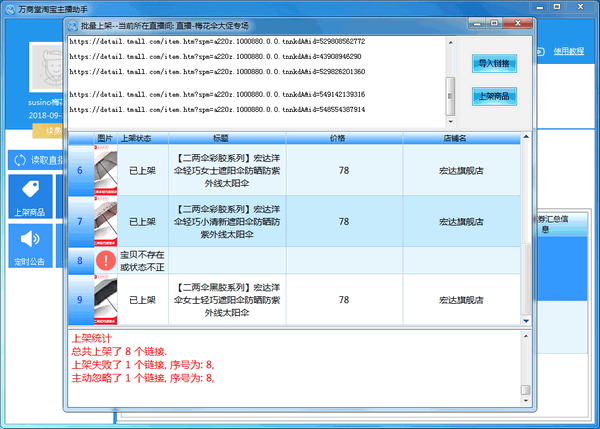Click 宏达旗舰店 in row 6
The image size is (600, 429).
pos(461,171)
